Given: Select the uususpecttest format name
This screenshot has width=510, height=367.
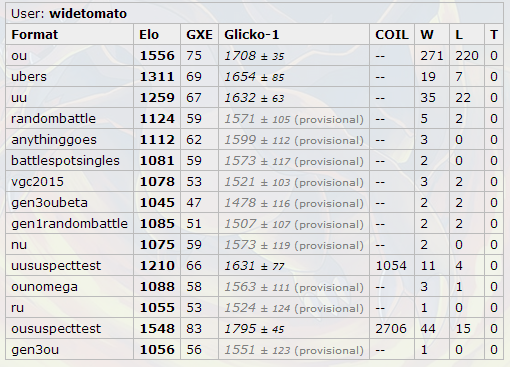Looking at the screenshot, I should [56, 266].
